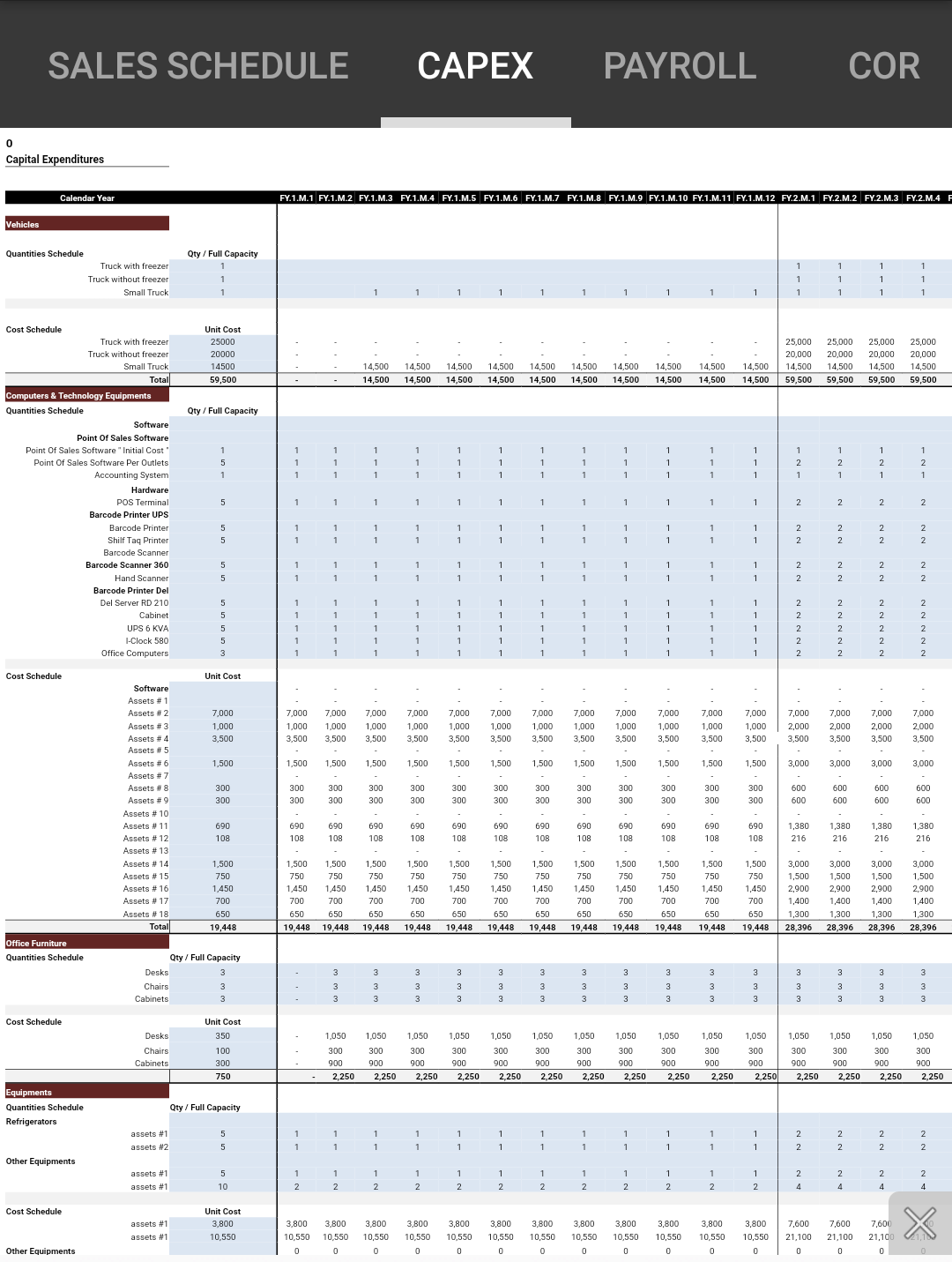Click the Equipments section header
This screenshot has width=952, height=1262.
point(87,1092)
